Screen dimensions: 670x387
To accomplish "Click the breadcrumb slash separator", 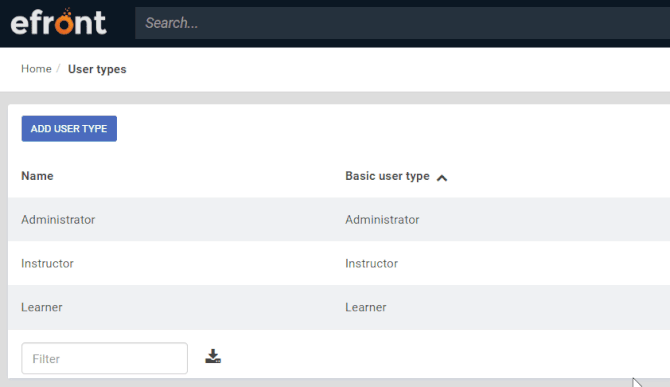I will (x=59, y=69).
